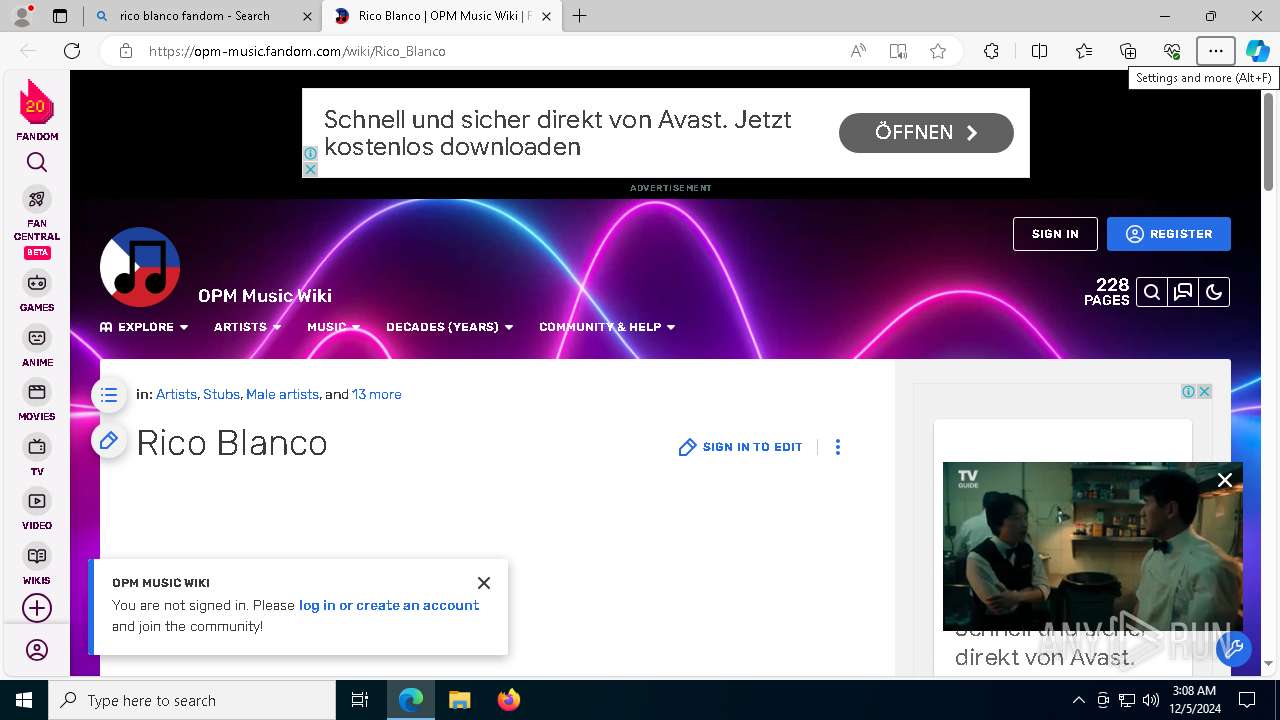Open the TV section in sidebar
Image resolution: width=1280 pixels, height=720 pixels.
[37, 456]
